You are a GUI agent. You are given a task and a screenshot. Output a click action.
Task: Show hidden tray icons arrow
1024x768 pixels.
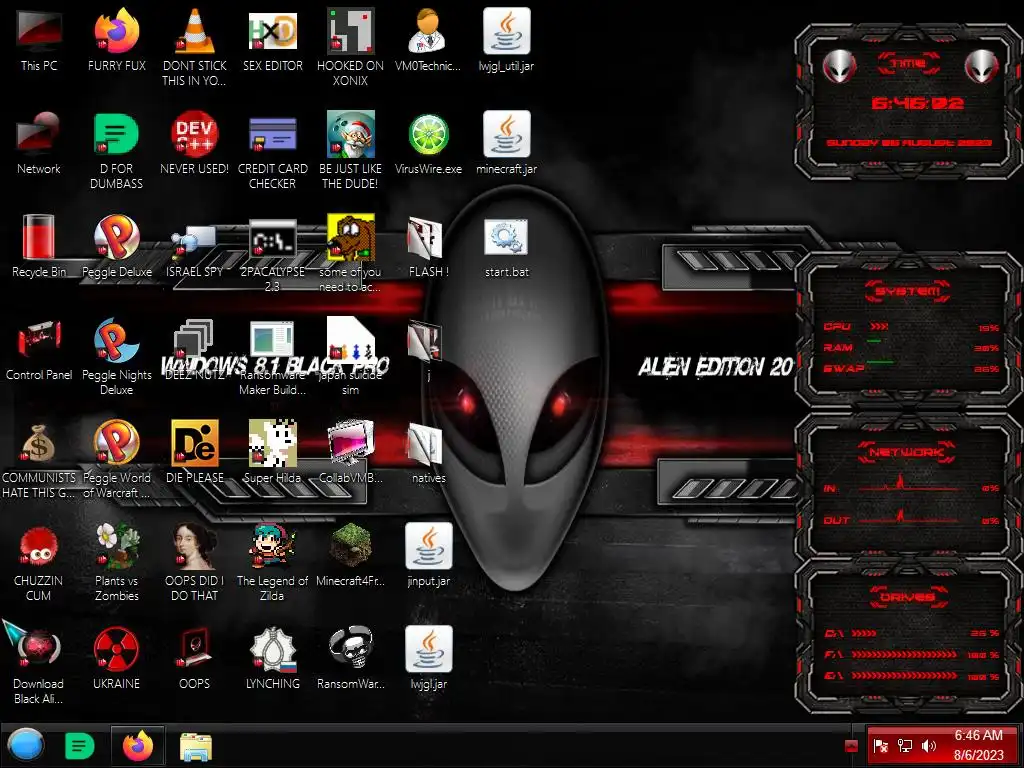(x=851, y=746)
